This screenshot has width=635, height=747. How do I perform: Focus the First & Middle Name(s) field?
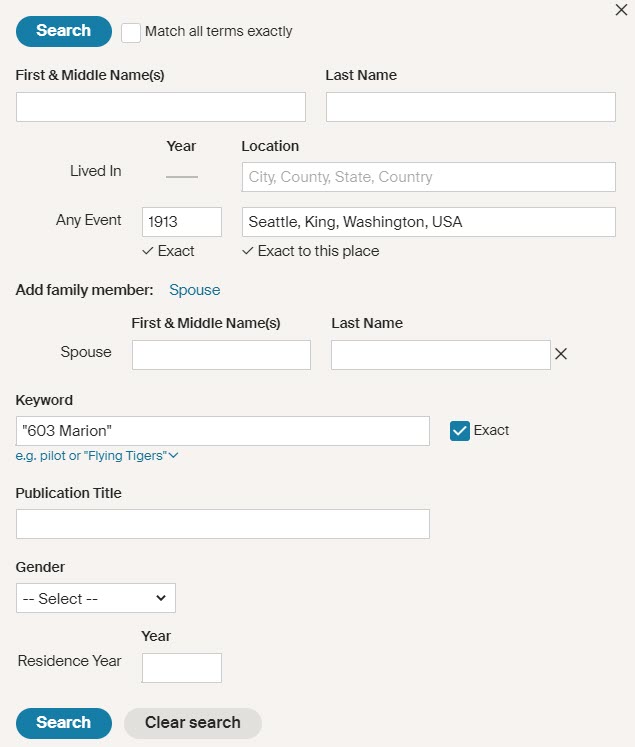161,107
